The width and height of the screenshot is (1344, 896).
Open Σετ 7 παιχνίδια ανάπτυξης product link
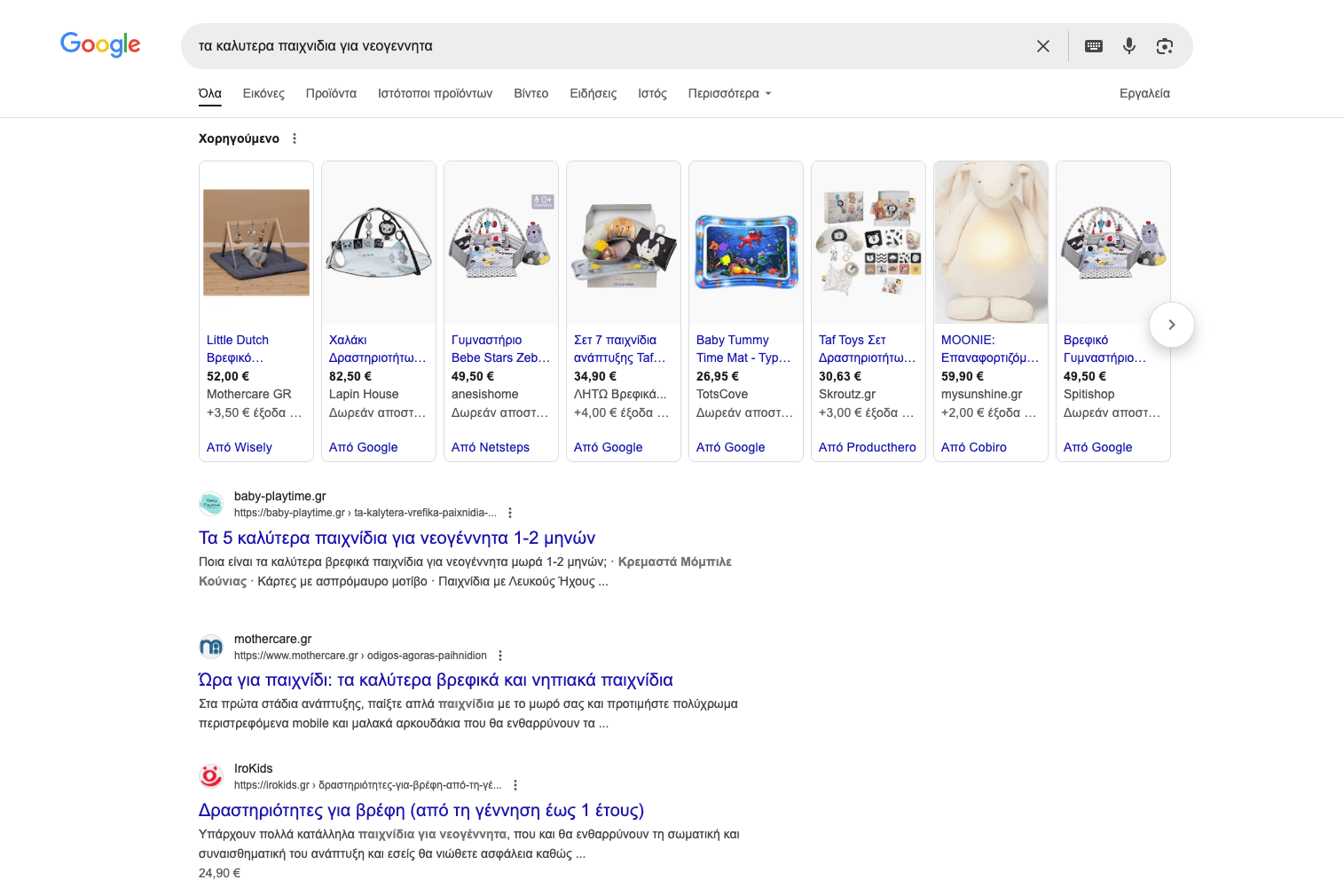619,349
